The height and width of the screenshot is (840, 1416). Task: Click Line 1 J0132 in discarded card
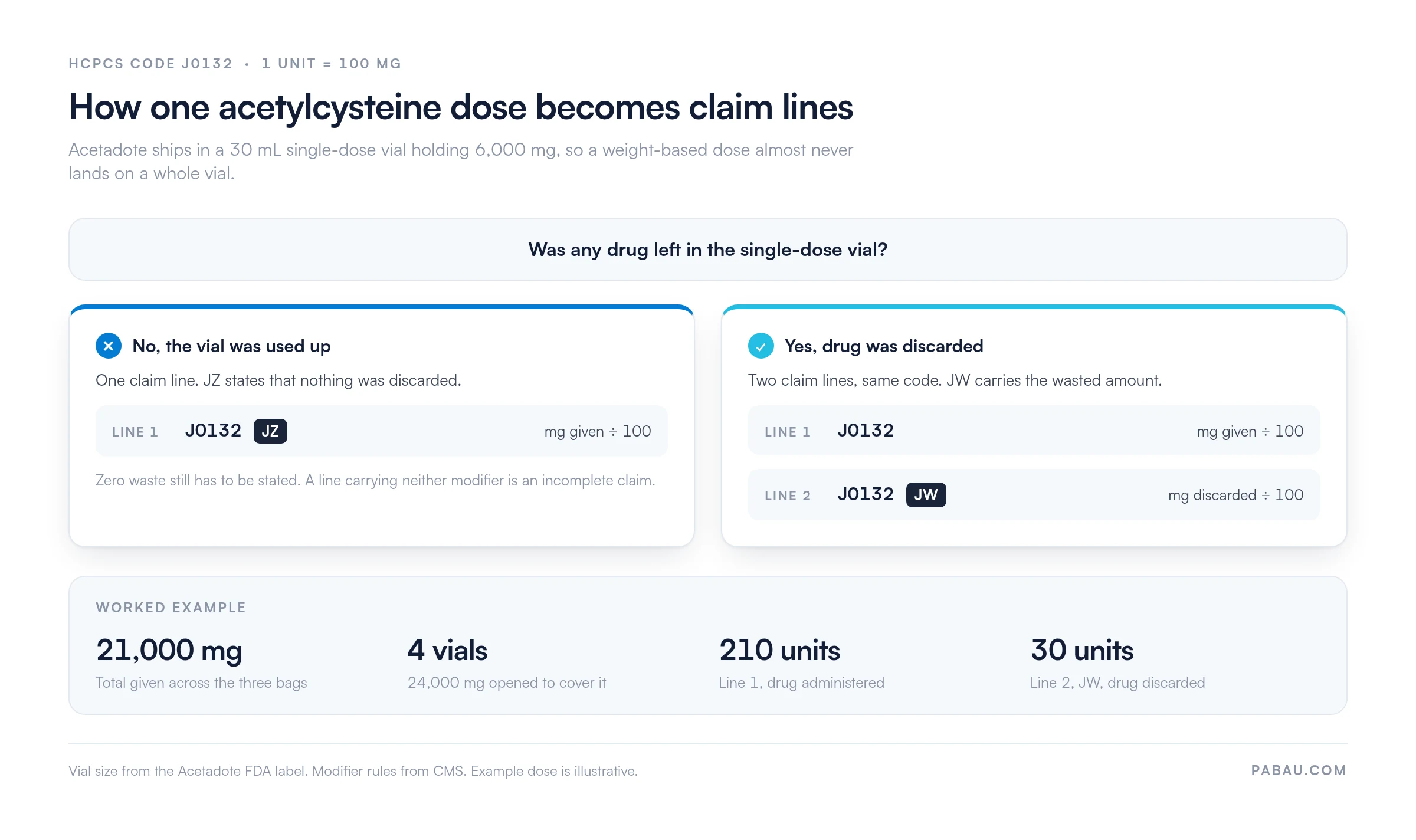coord(866,431)
